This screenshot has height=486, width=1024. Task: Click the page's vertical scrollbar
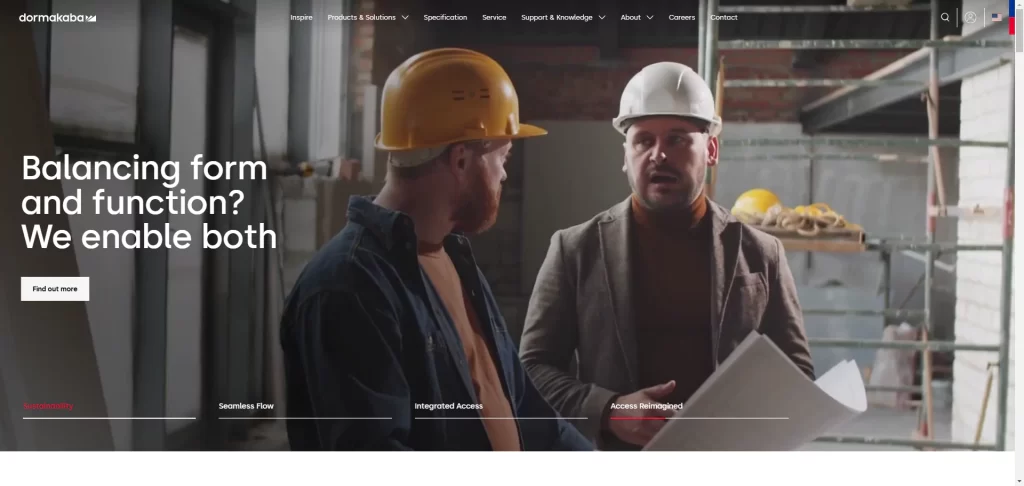(1019, 243)
